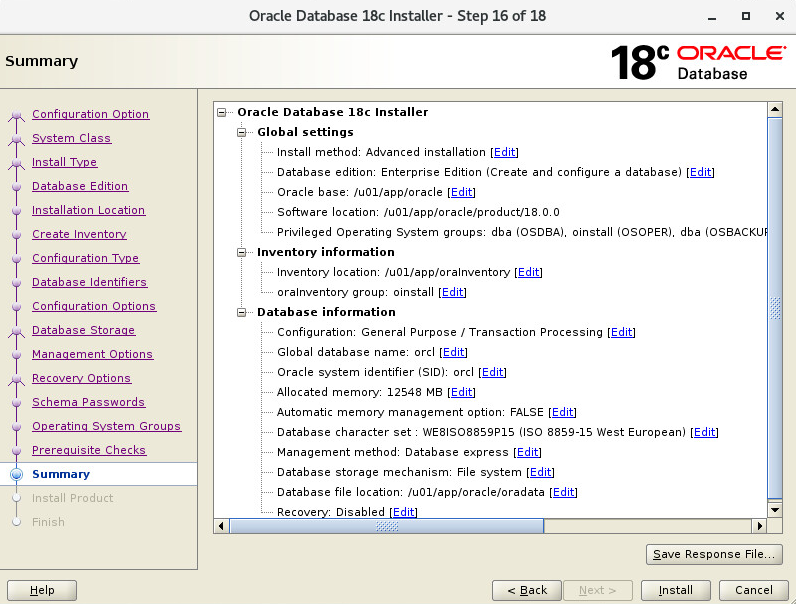Select the Privileged Operating System groups row
The height and width of the screenshot is (604, 796).
point(522,232)
